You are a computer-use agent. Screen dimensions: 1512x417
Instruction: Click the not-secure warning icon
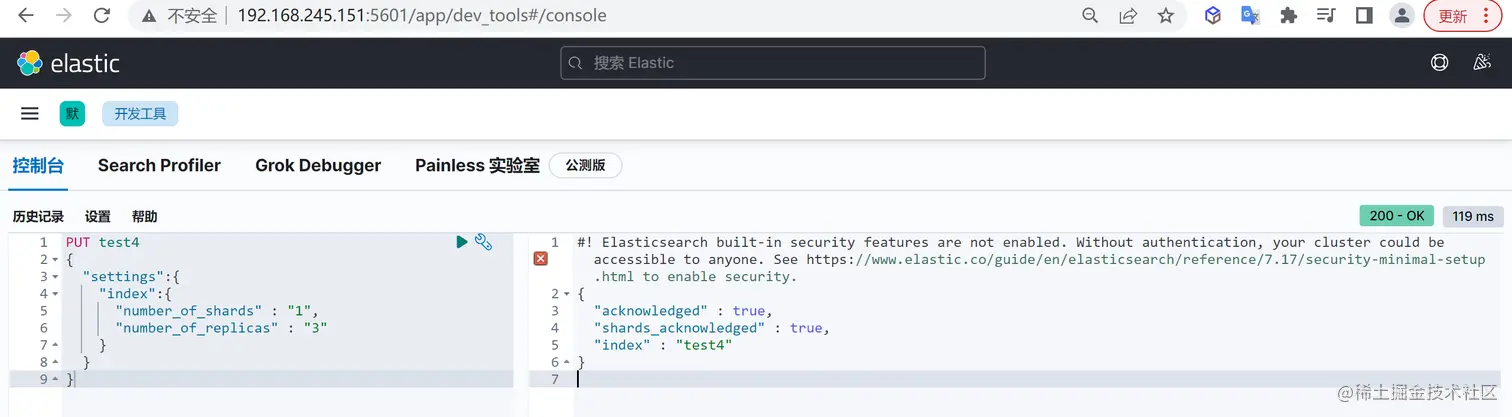pyautogui.click(x=149, y=16)
